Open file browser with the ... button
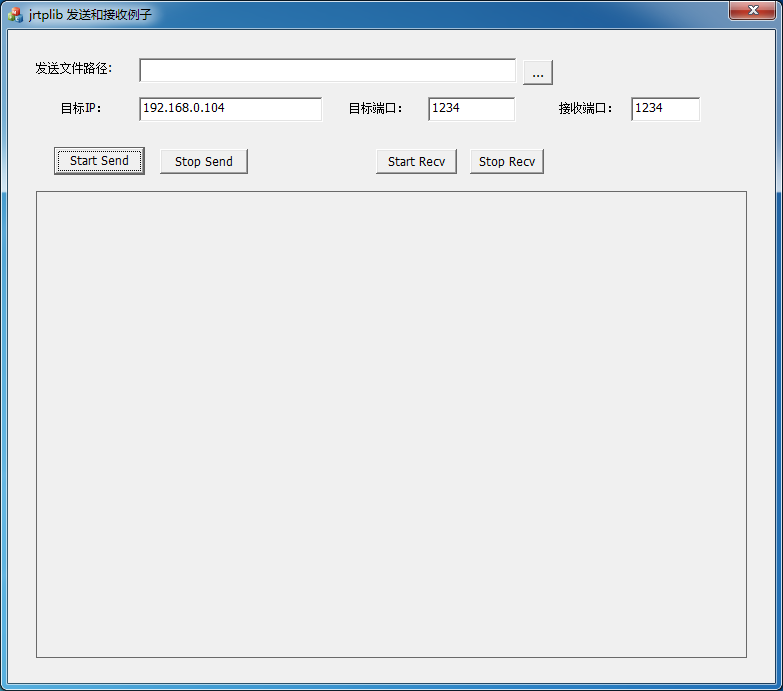Image resolution: width=783 pixels, height=691 pixels. (x=538, y=73)
